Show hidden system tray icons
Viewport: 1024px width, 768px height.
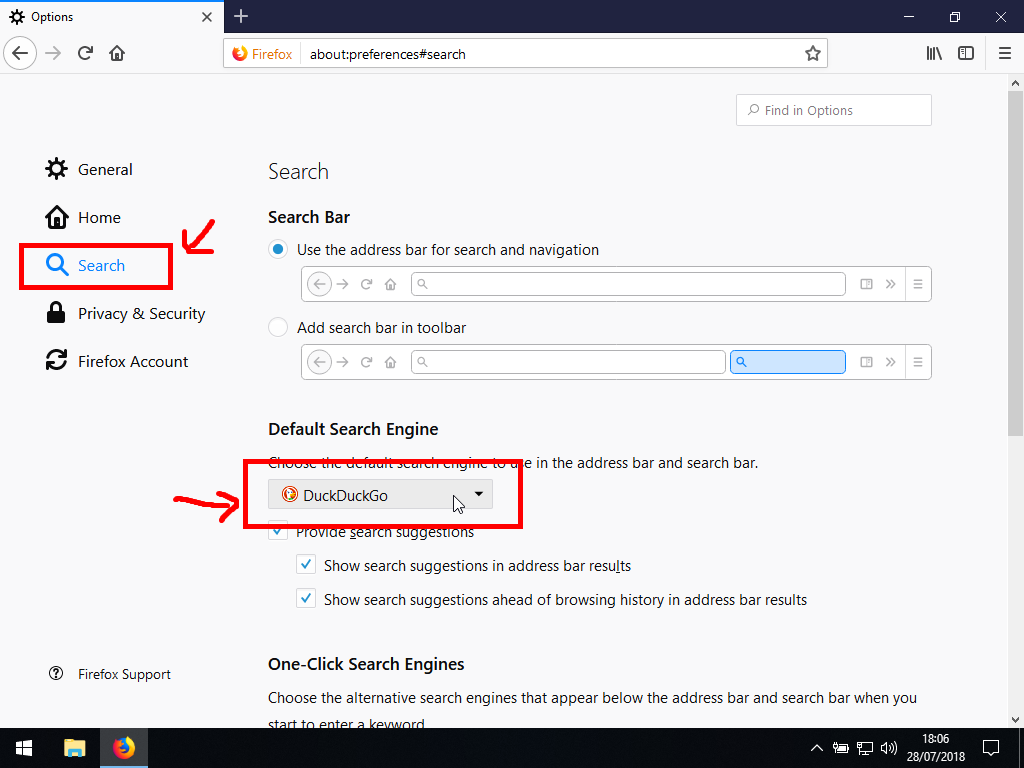(816, 748)
